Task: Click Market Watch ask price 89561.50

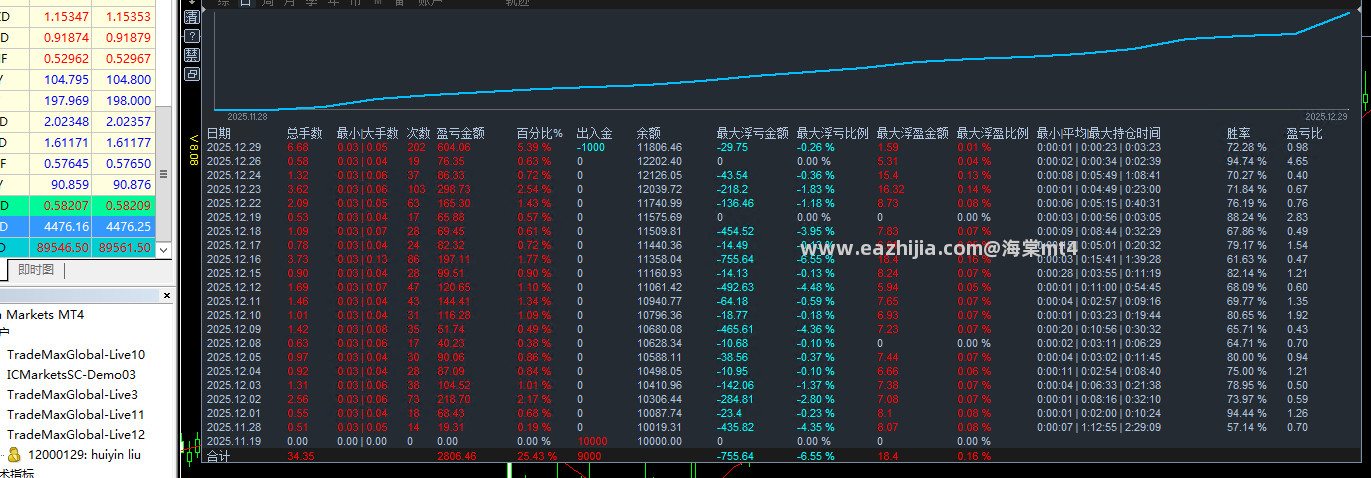Action: point(126,248)
